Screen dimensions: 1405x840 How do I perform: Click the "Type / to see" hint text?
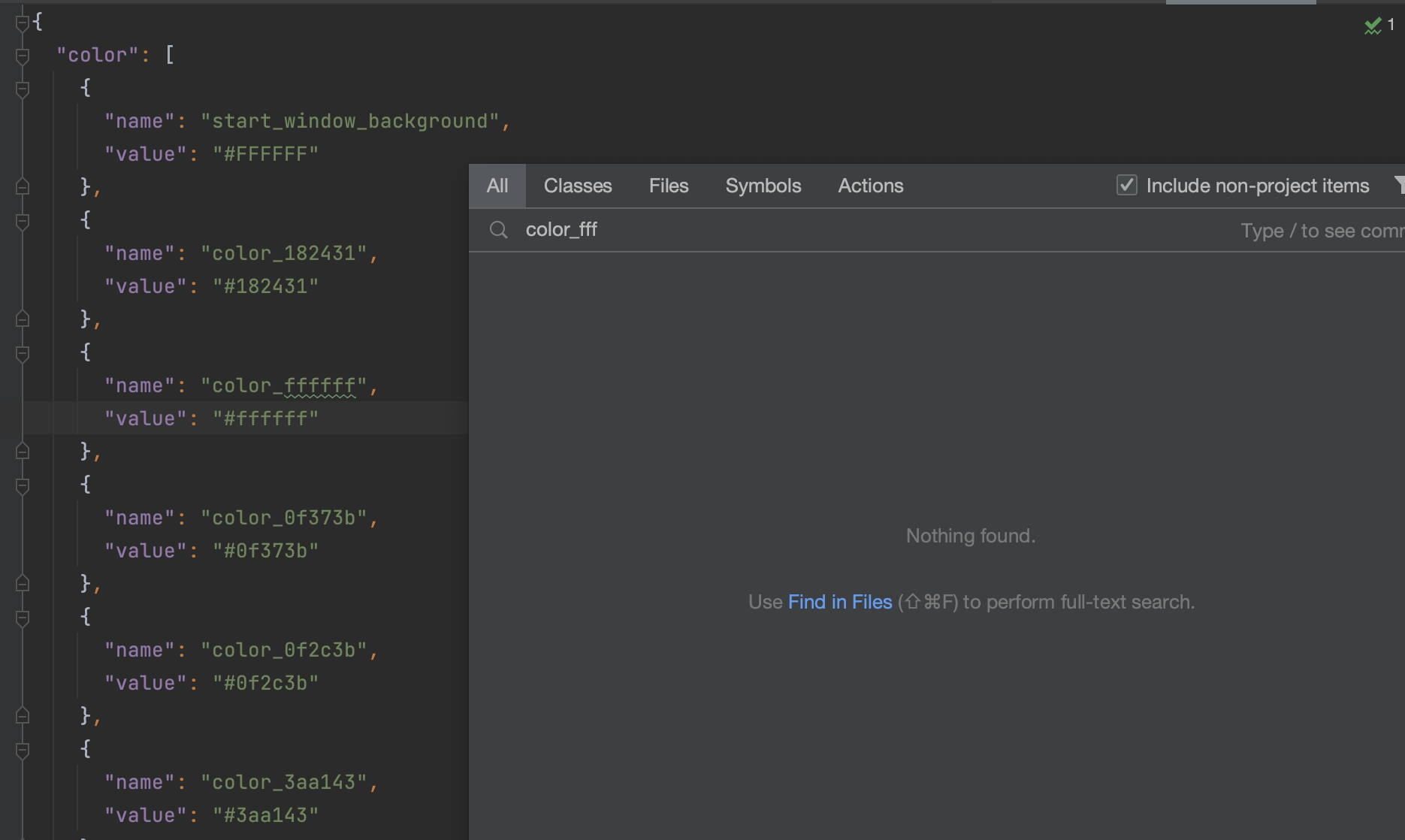click(1322, 231)
